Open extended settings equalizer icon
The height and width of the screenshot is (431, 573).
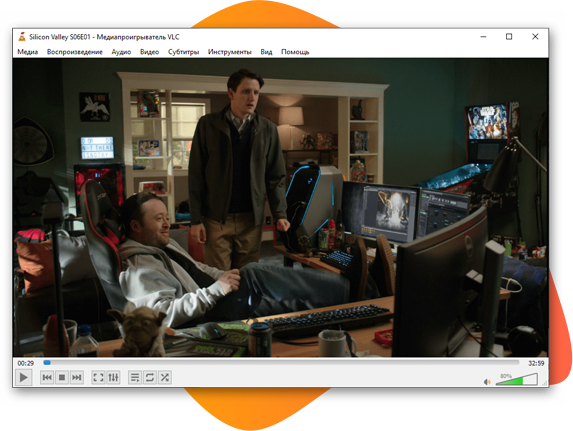click(113, 377)
